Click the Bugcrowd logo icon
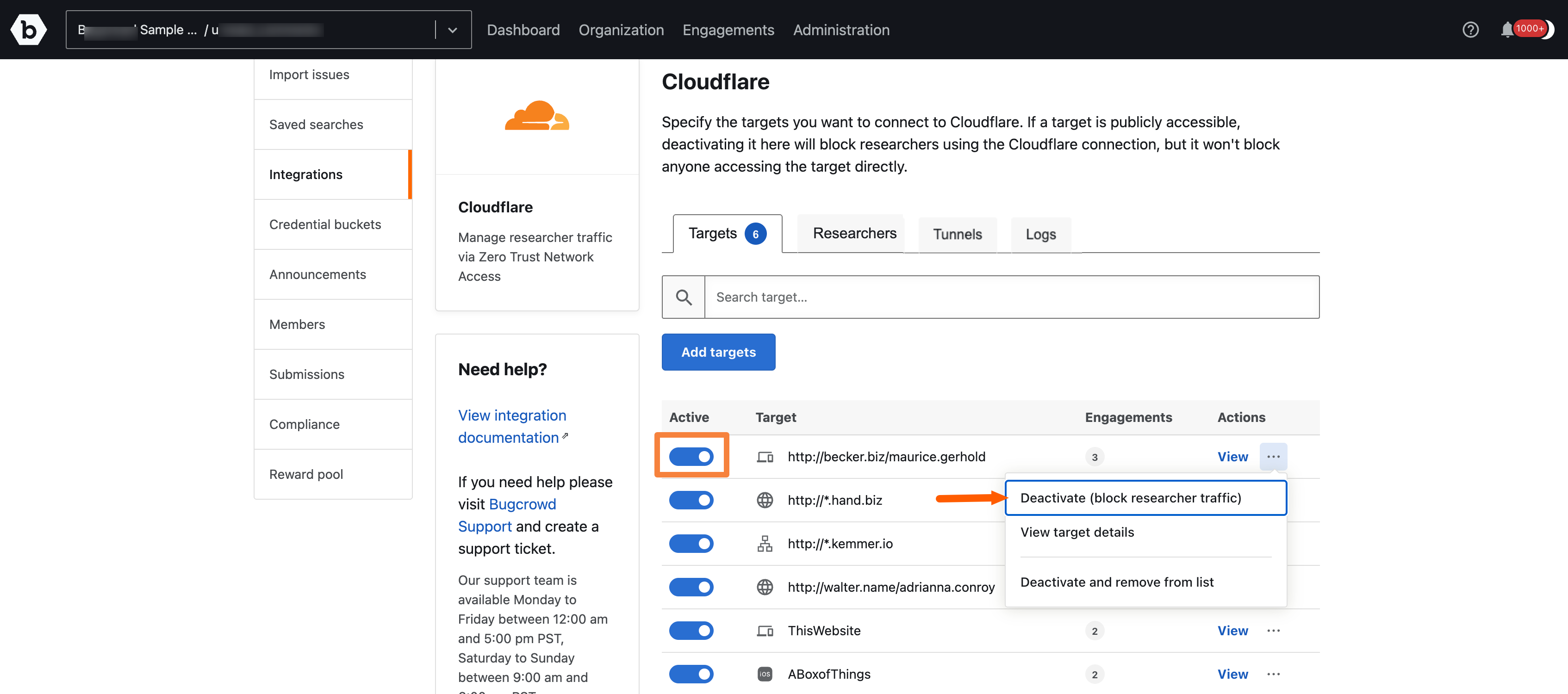The height and width of the screenshot is (694, 1568). click(28, 29)
